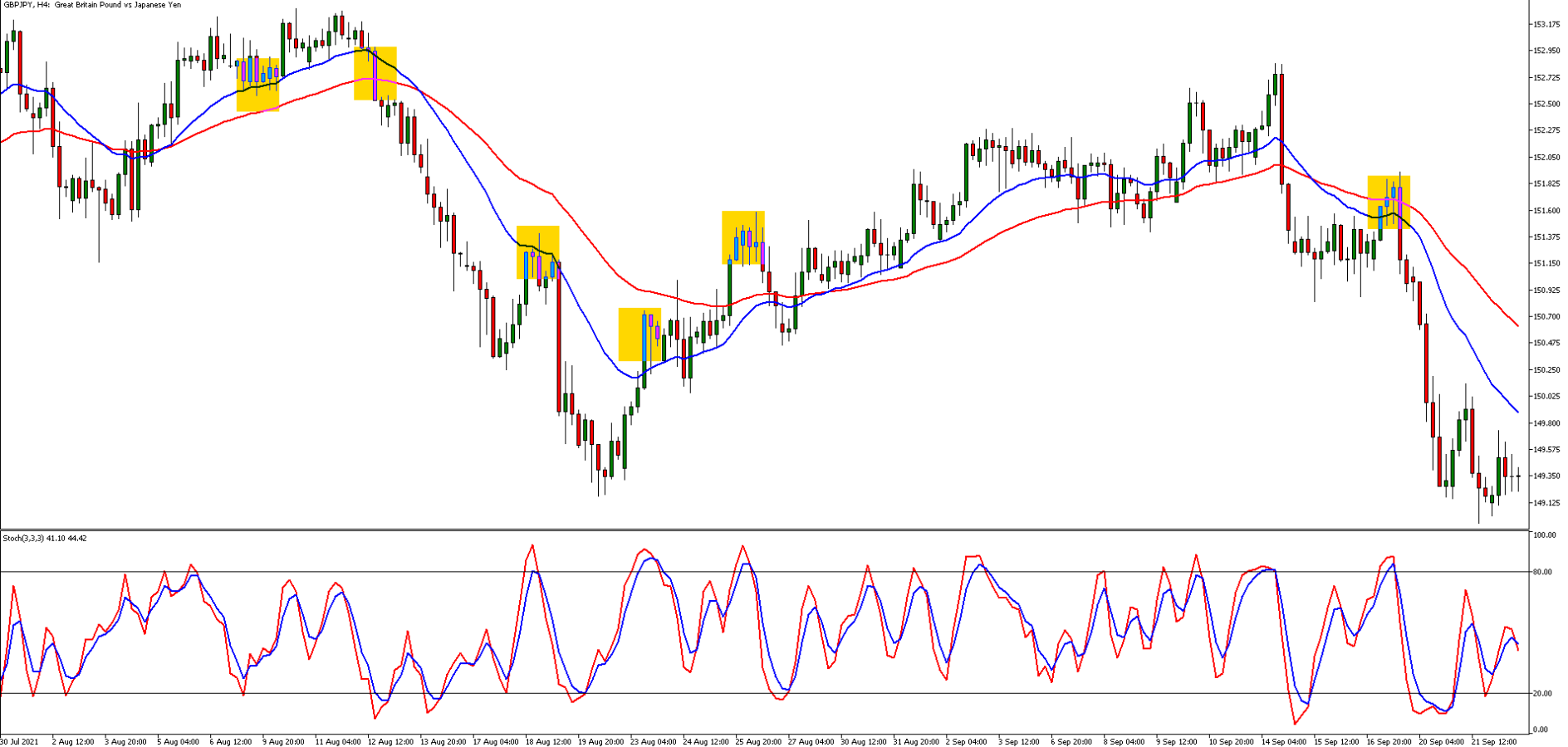Viewport: 1568px width, 747px height.
Task: Select the 18 Aug 12:00 time label
Action: (x=549, y=741)
